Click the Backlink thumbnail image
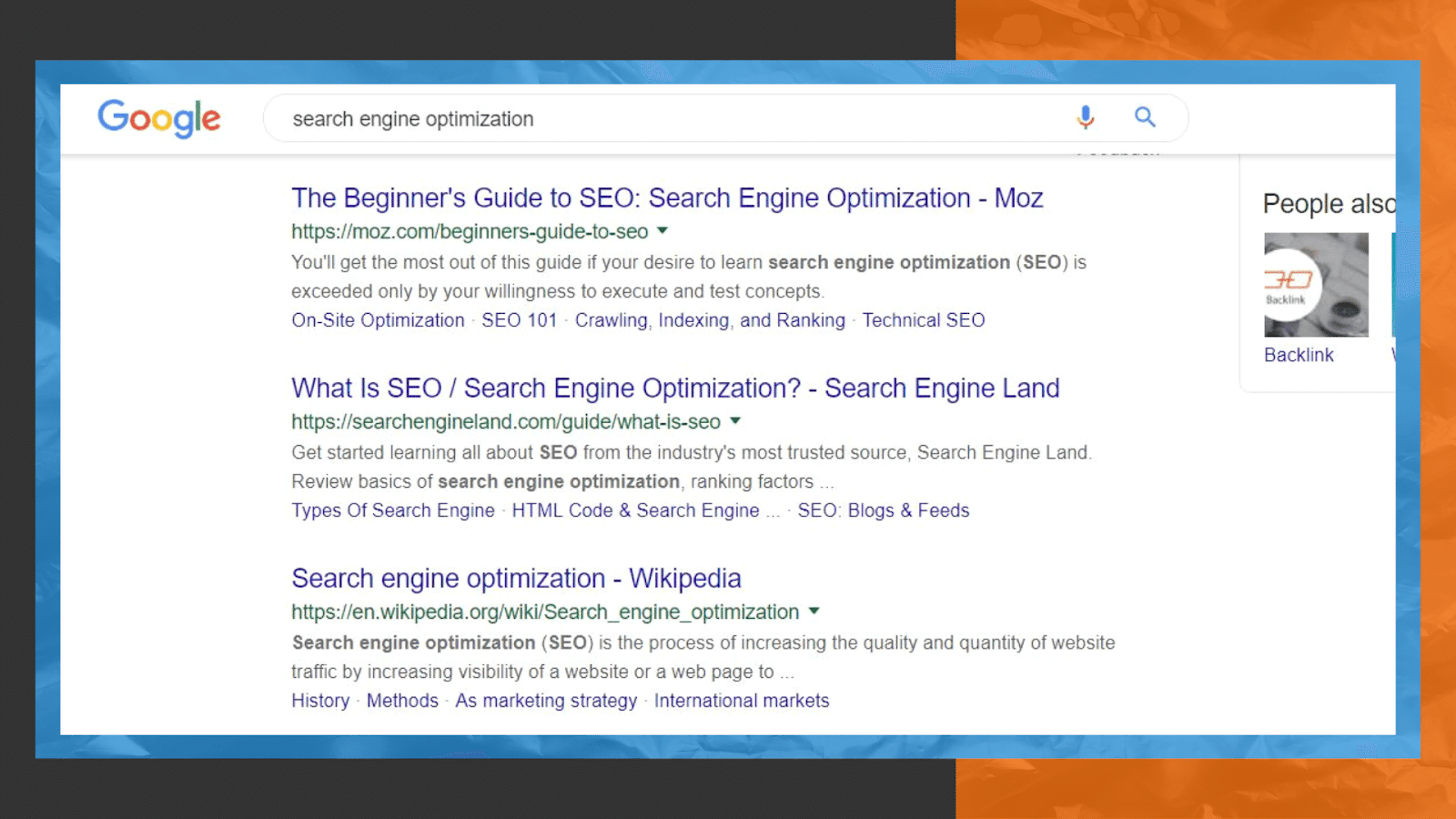The width and height of the screenshot is (1456, 819). [x=1316, y=285]
